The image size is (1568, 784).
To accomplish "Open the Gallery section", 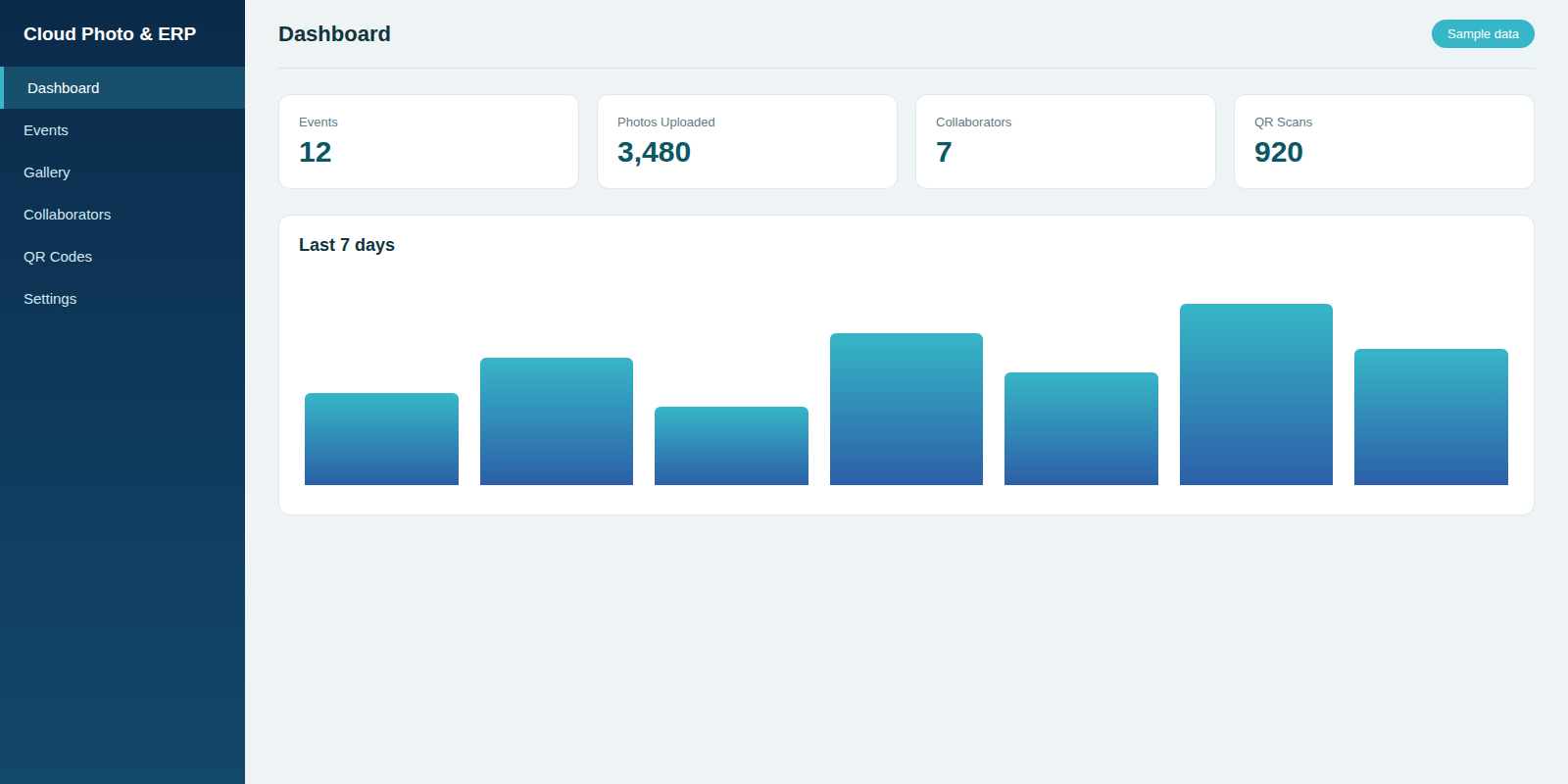I will pos(122,172).
